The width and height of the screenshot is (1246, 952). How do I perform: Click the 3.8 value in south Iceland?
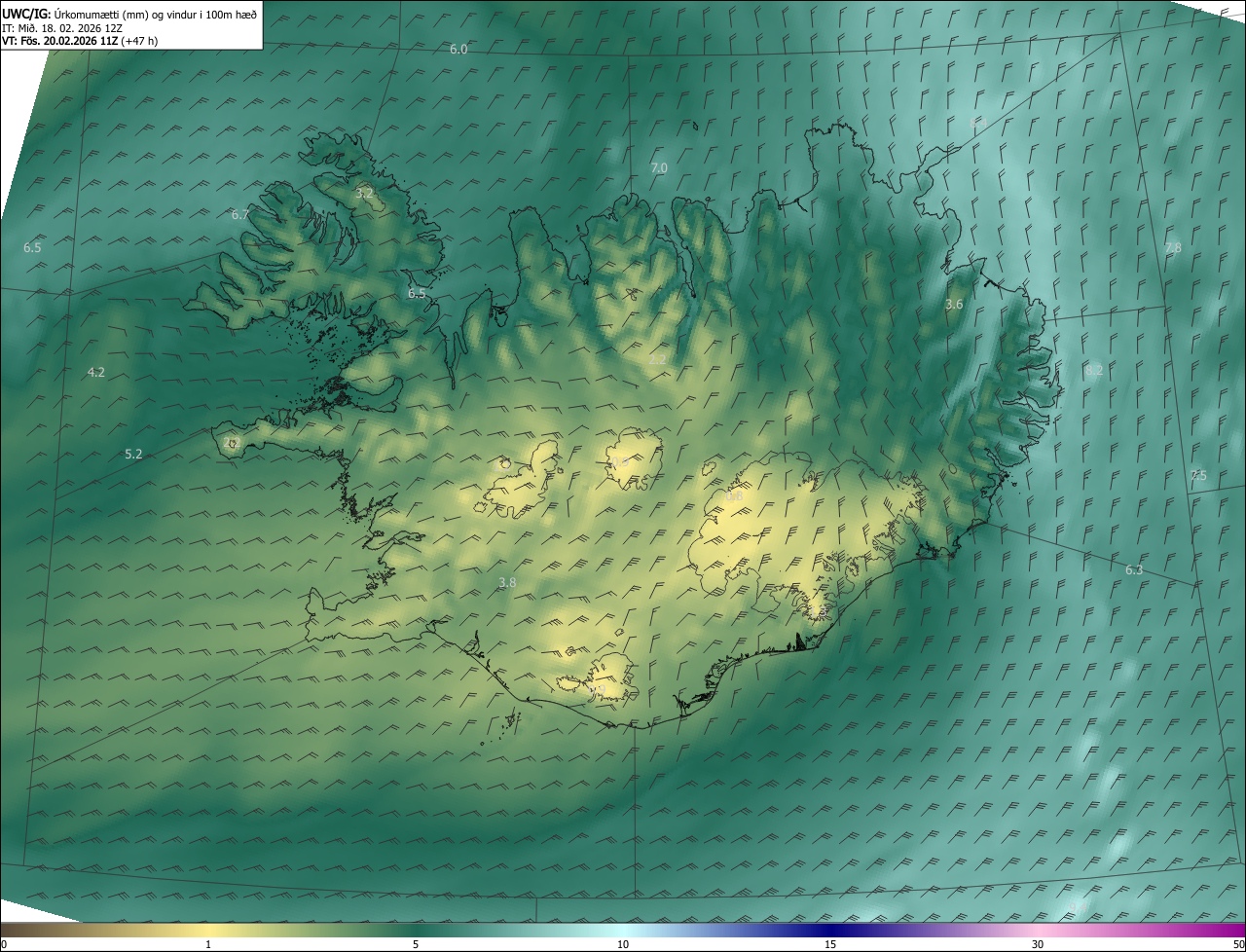(x=507, y=583)
